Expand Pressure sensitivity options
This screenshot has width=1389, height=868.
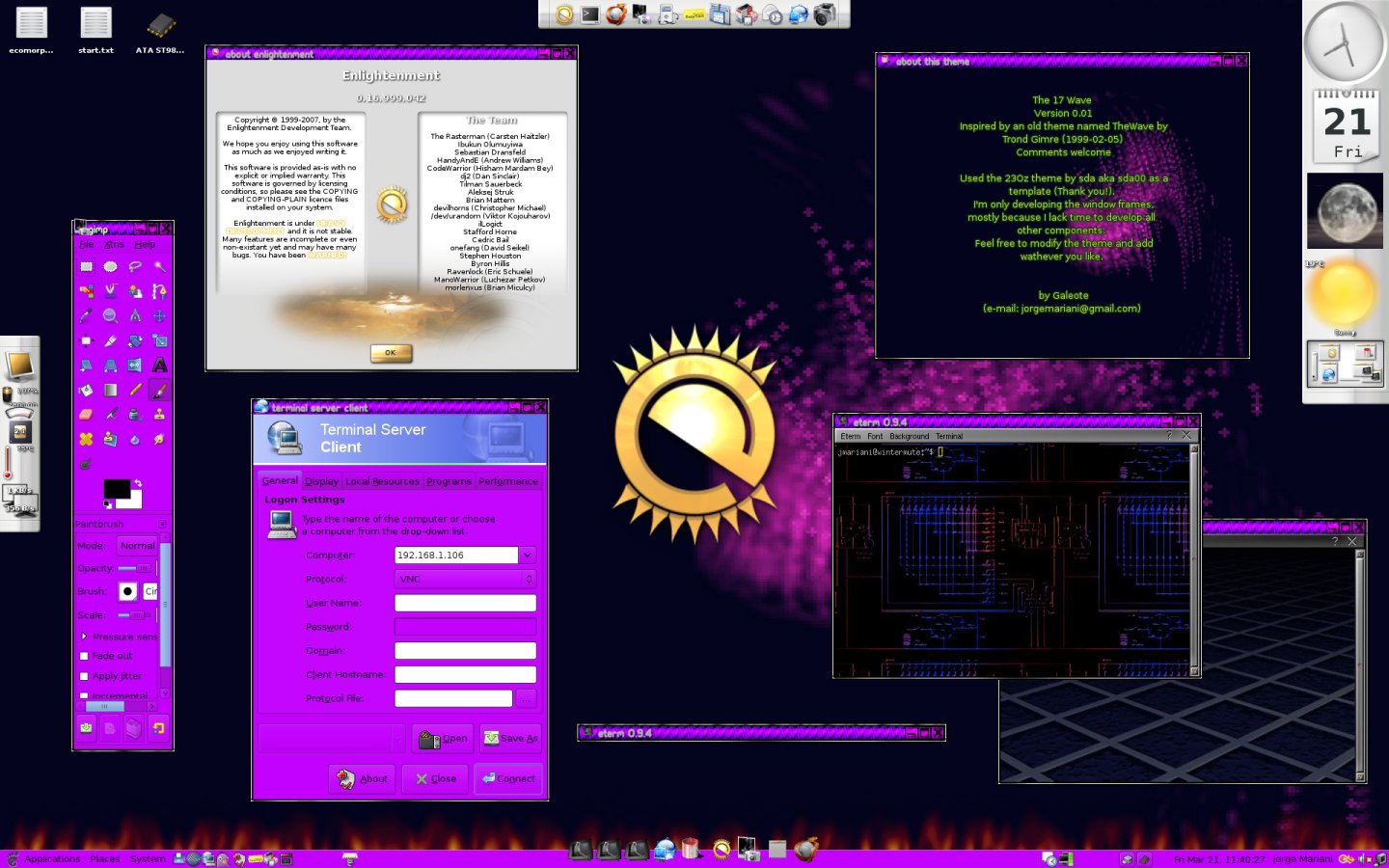point(84,637)
